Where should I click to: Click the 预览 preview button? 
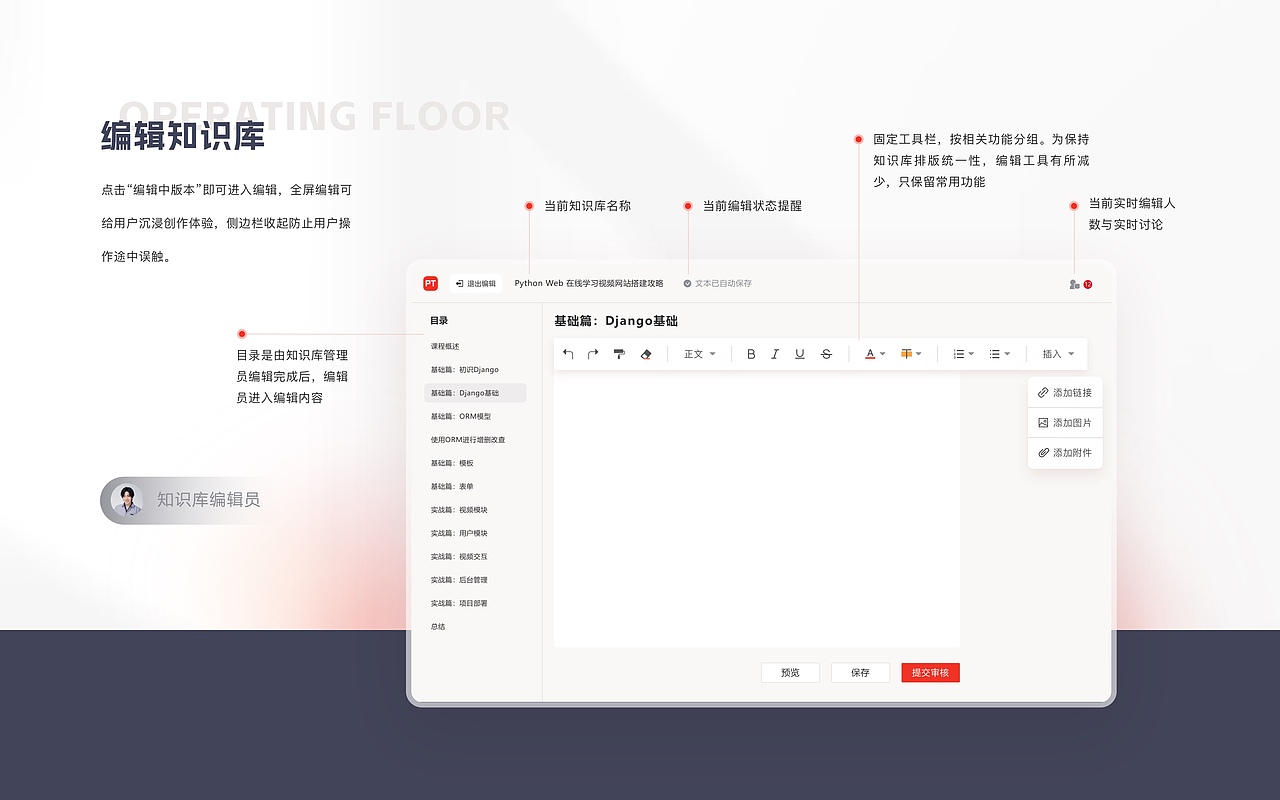pos(790,673)
